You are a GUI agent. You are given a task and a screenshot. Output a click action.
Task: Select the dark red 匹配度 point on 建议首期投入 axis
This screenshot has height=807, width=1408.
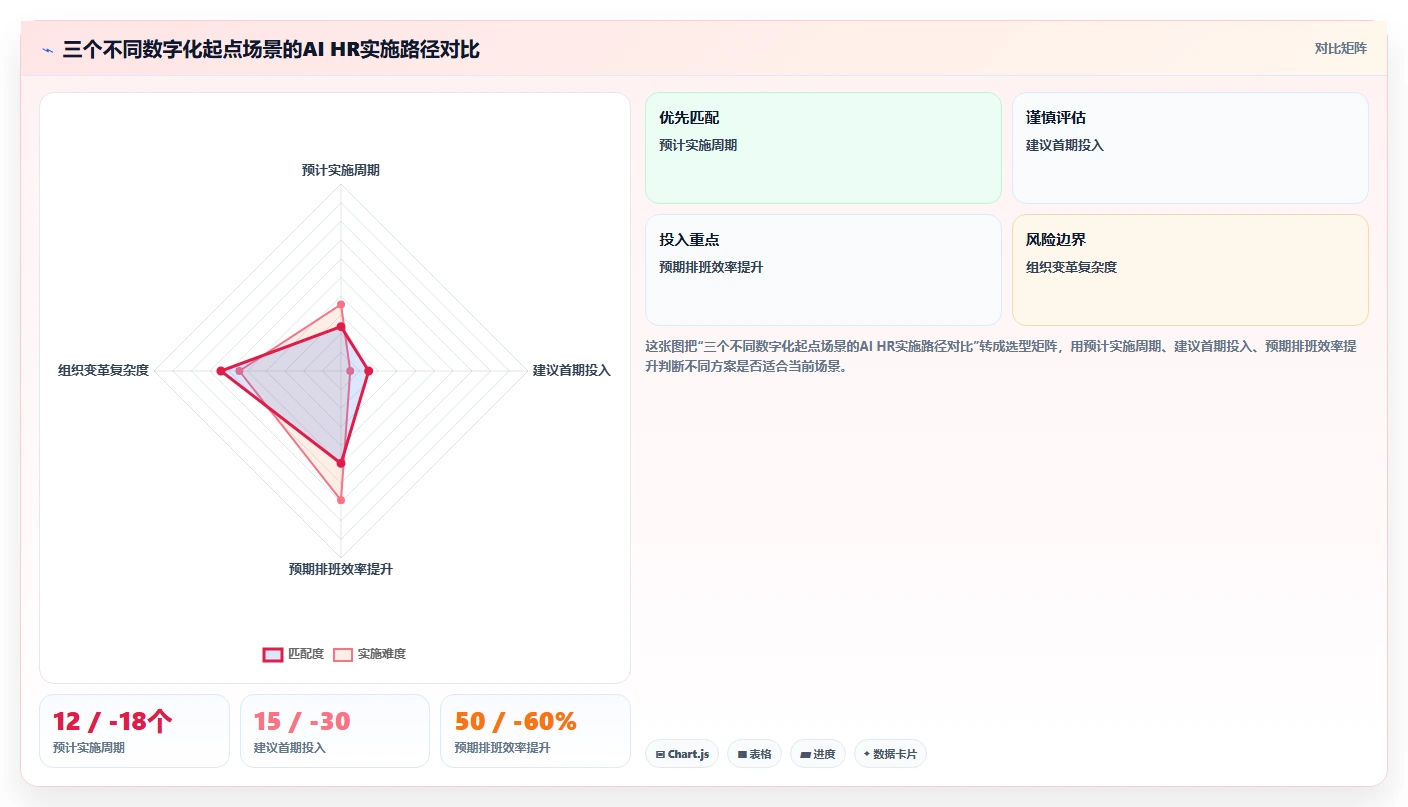pyautogui.click(x=369, y=371)
